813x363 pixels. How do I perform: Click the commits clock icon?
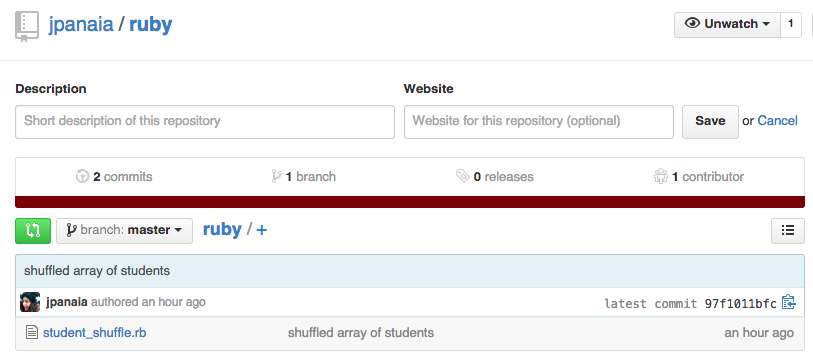82,176
